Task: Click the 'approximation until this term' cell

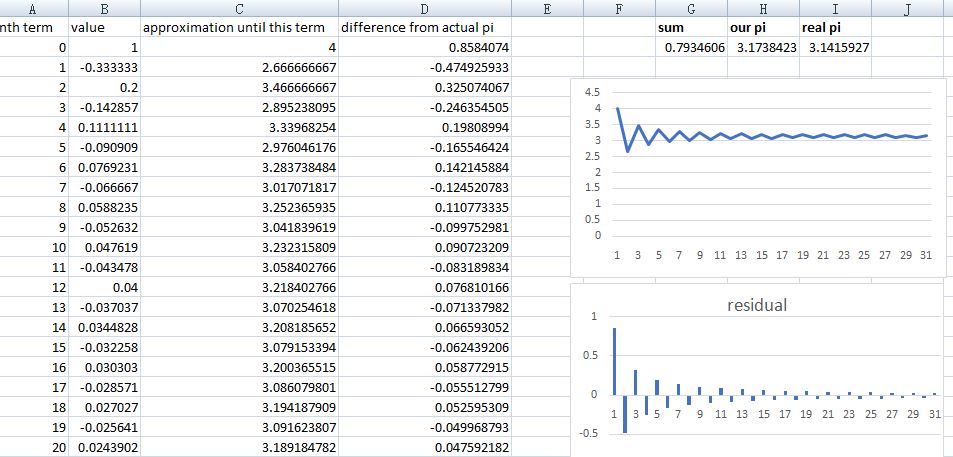Action: [238, 28]
